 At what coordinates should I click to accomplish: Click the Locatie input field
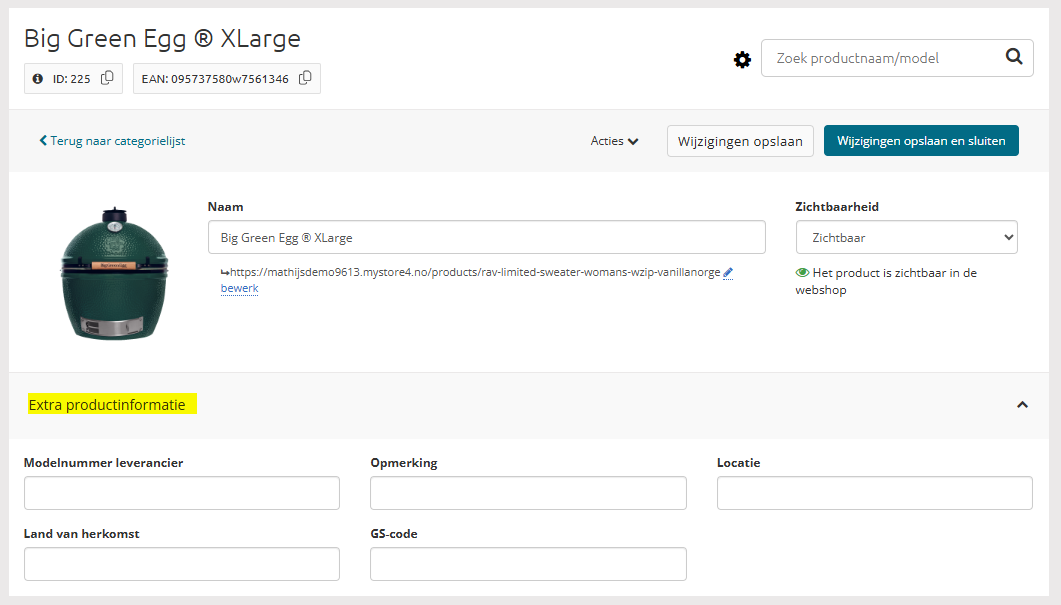click(875, 493)
